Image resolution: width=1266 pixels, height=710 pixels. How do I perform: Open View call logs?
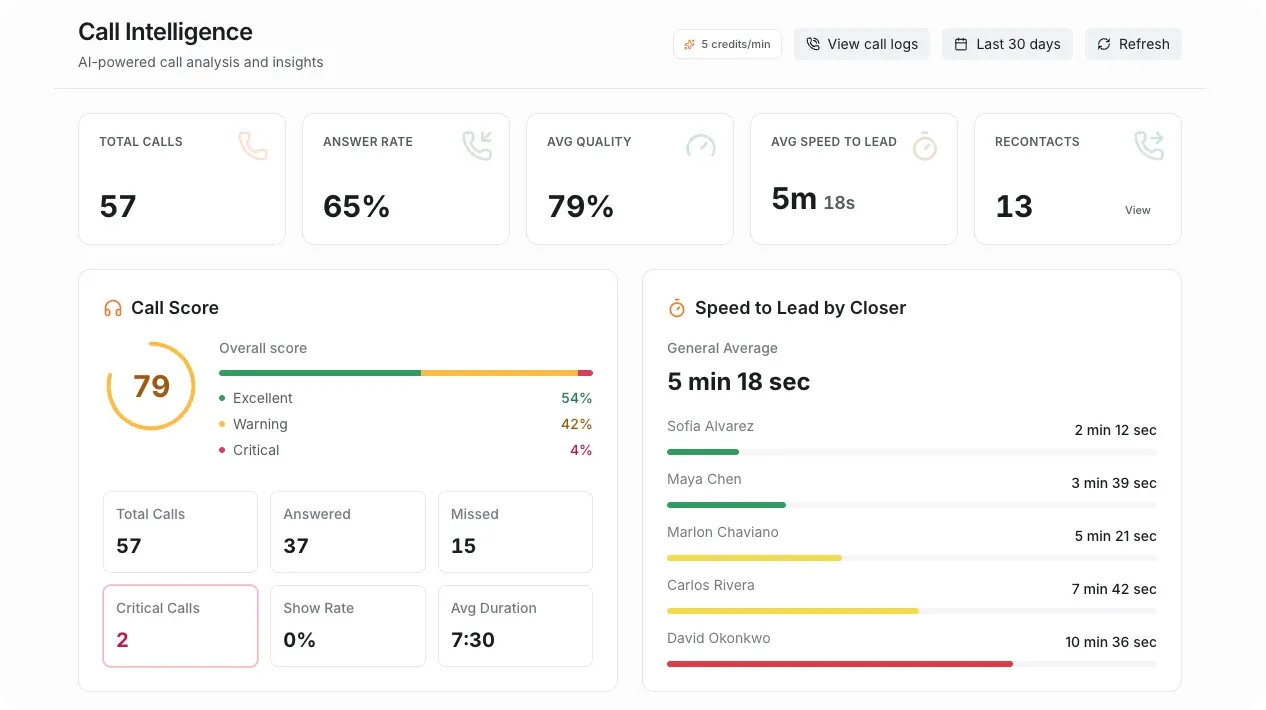tap(862, 44)
